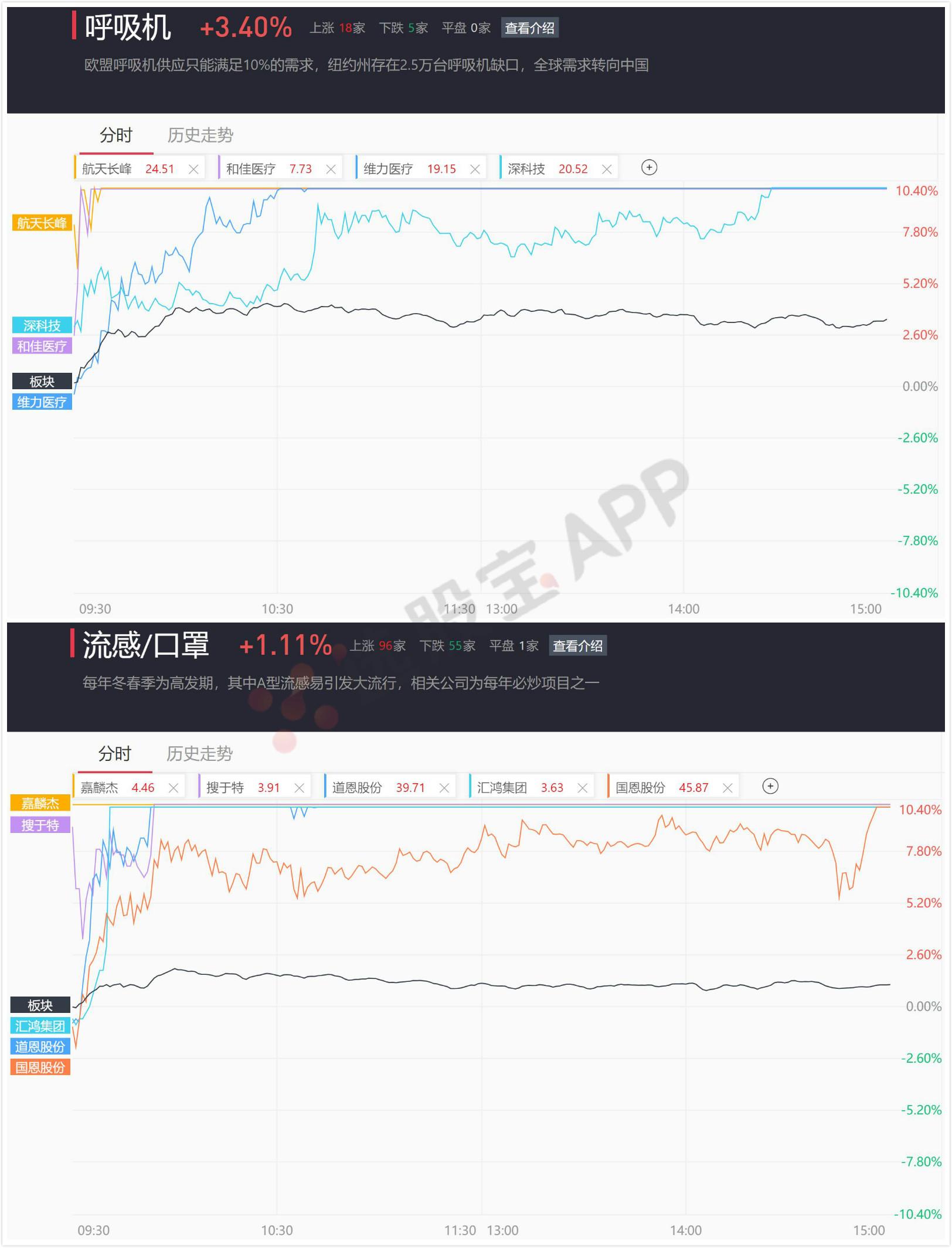The width and height of the screenshot is (952, 1248).
Task: Add a stock using the plus icon in 流感/口罩 section
Action: [x=771, y=787]
